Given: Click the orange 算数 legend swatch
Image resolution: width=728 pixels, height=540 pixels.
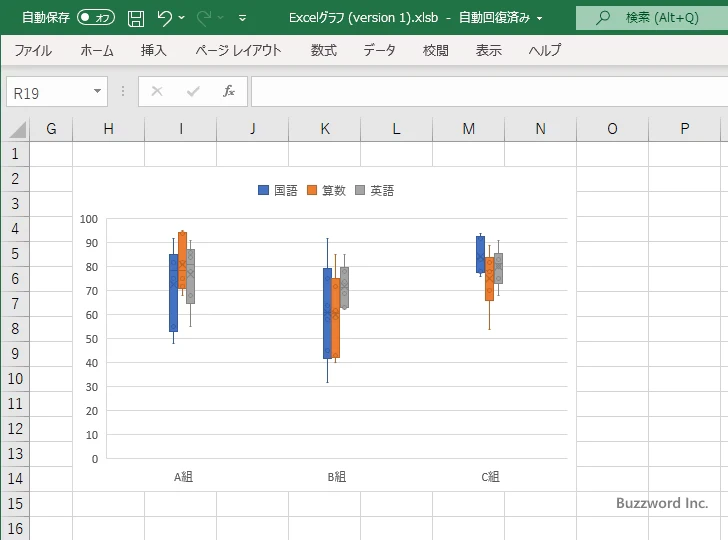Looking at the screenshot, I should point(312,190).
